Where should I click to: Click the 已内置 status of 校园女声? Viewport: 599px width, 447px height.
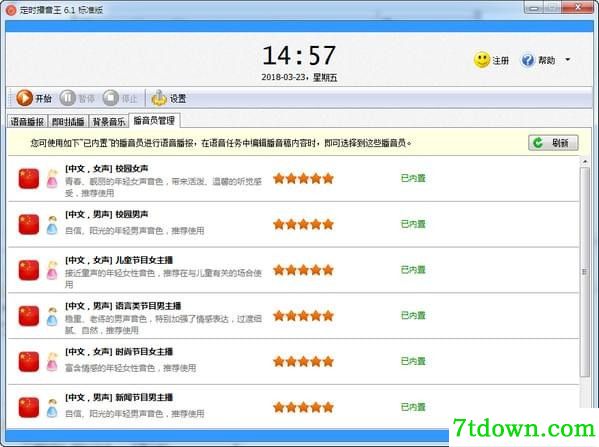coord(413,178)
